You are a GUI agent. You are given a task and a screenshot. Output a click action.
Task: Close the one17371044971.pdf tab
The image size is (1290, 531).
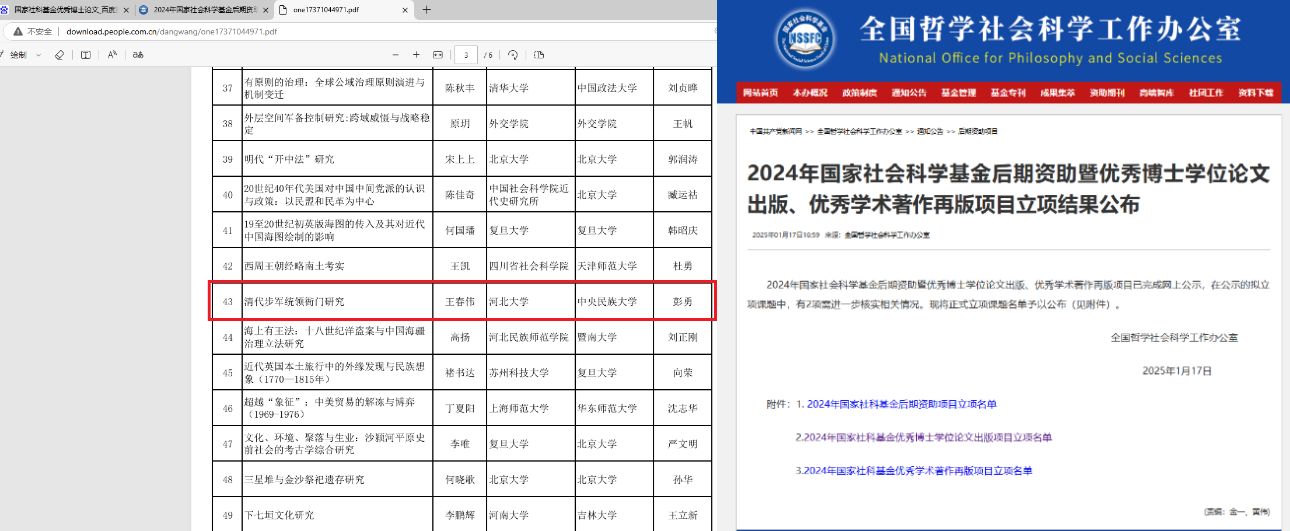[403, 10]
